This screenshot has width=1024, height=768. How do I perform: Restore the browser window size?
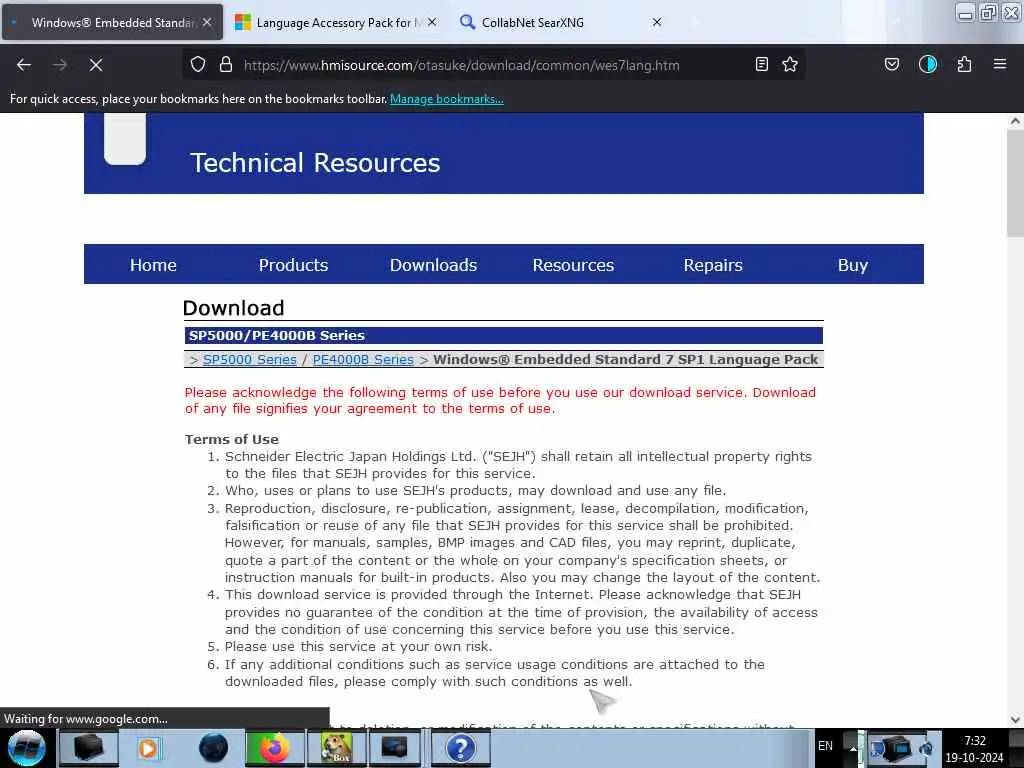[x=988, y=12]
